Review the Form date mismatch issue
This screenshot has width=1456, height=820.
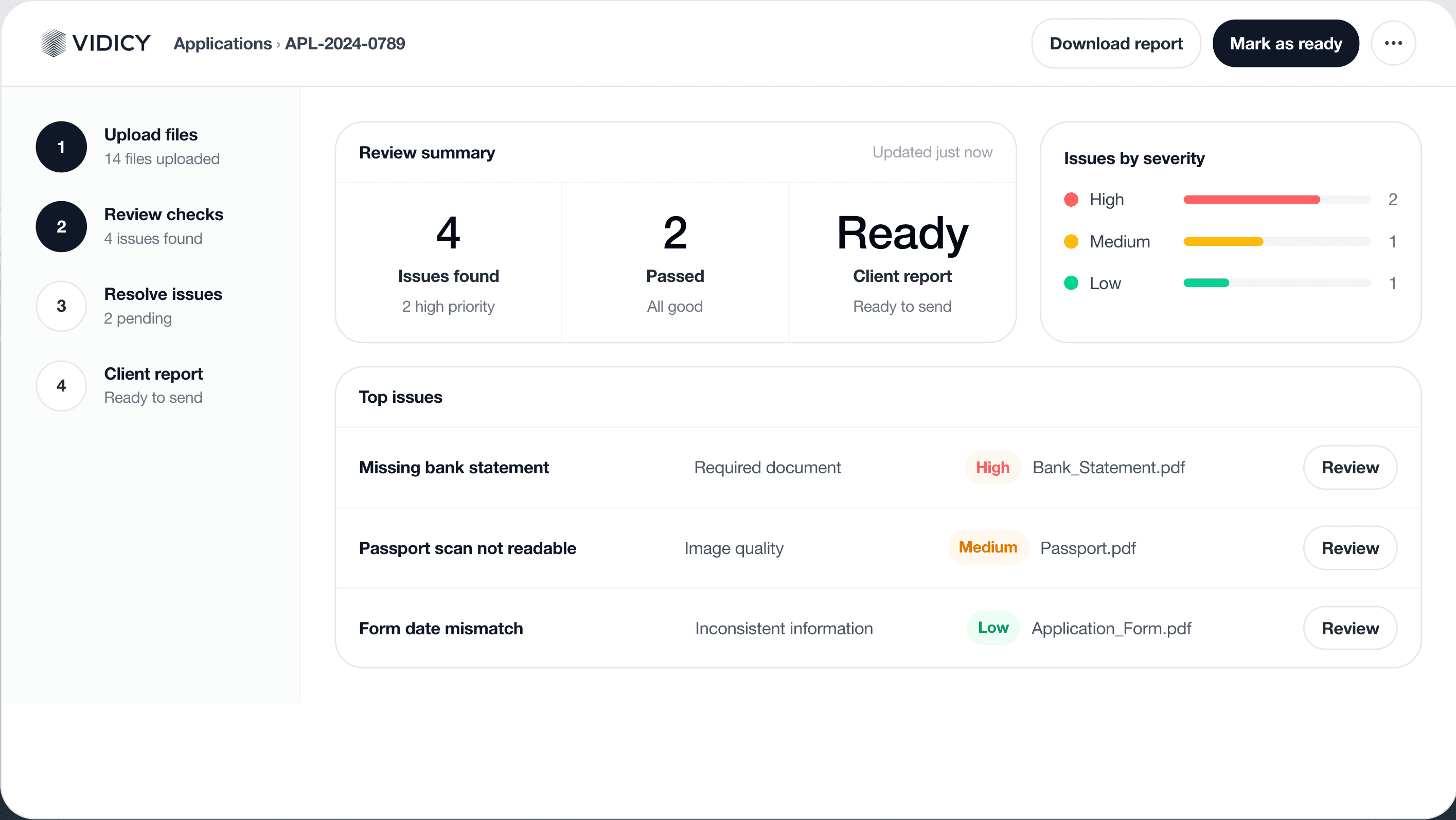point(1350,629)
